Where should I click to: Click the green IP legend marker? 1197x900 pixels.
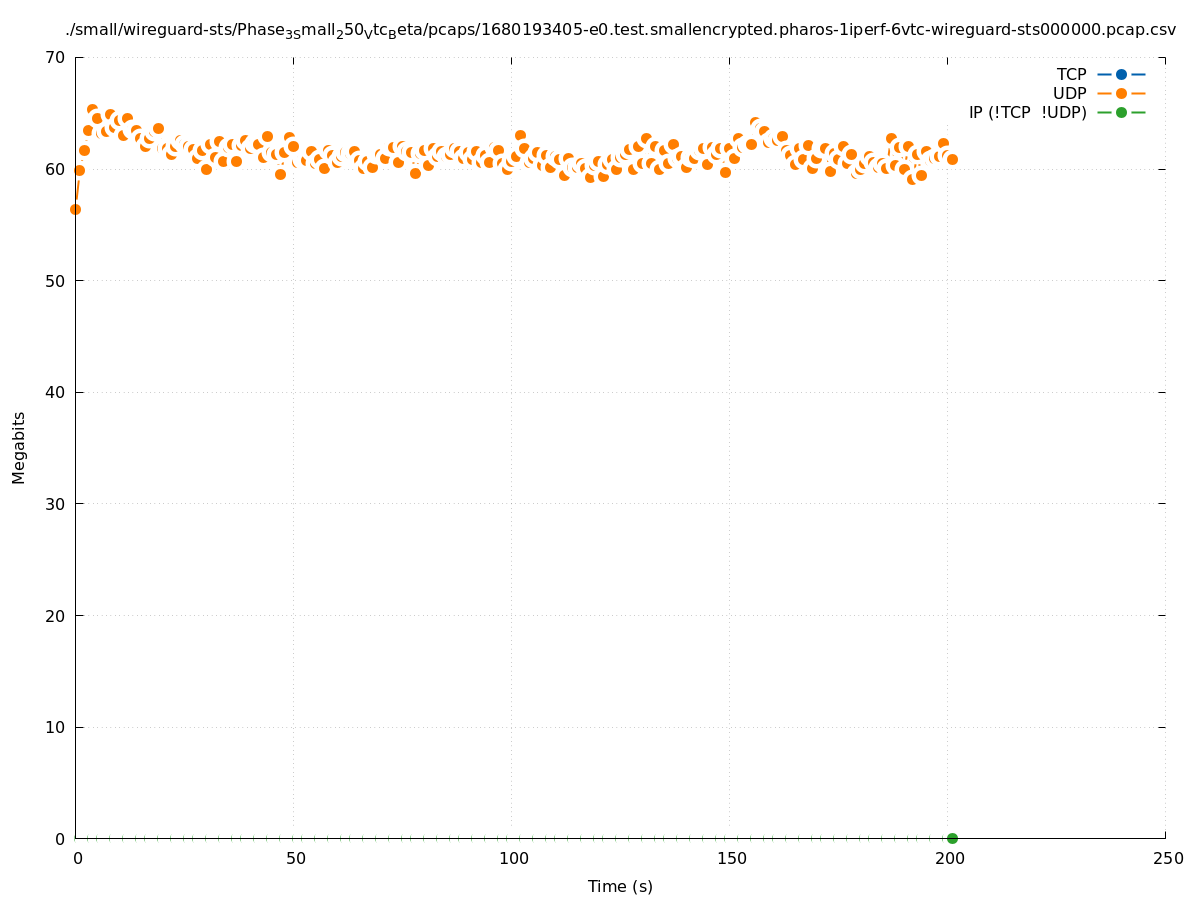1121,112
